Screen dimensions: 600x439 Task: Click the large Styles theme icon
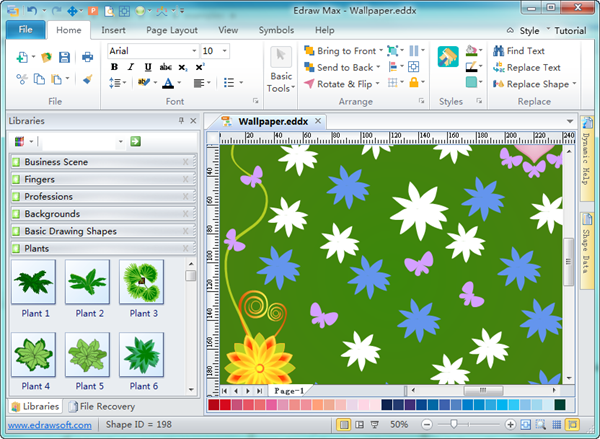(448, 57)
